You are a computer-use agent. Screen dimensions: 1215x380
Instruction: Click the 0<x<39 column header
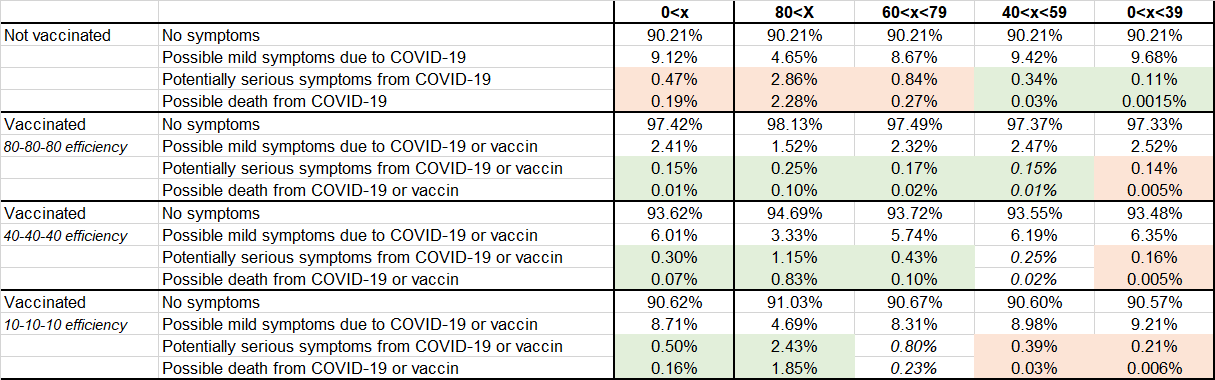click(1151, 11)
